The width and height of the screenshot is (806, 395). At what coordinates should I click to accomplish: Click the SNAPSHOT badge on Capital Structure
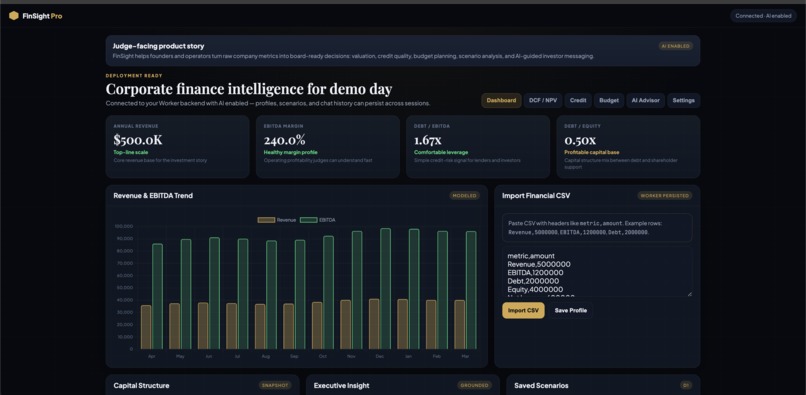[275, 385]
